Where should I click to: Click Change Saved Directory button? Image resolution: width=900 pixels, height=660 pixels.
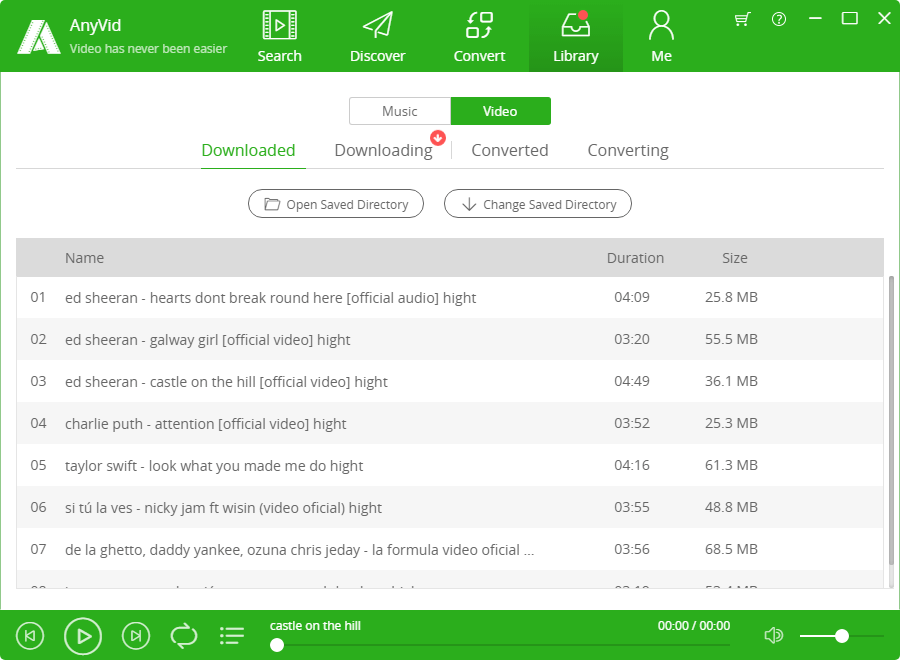pyautogui.click(x=538, y=204)
